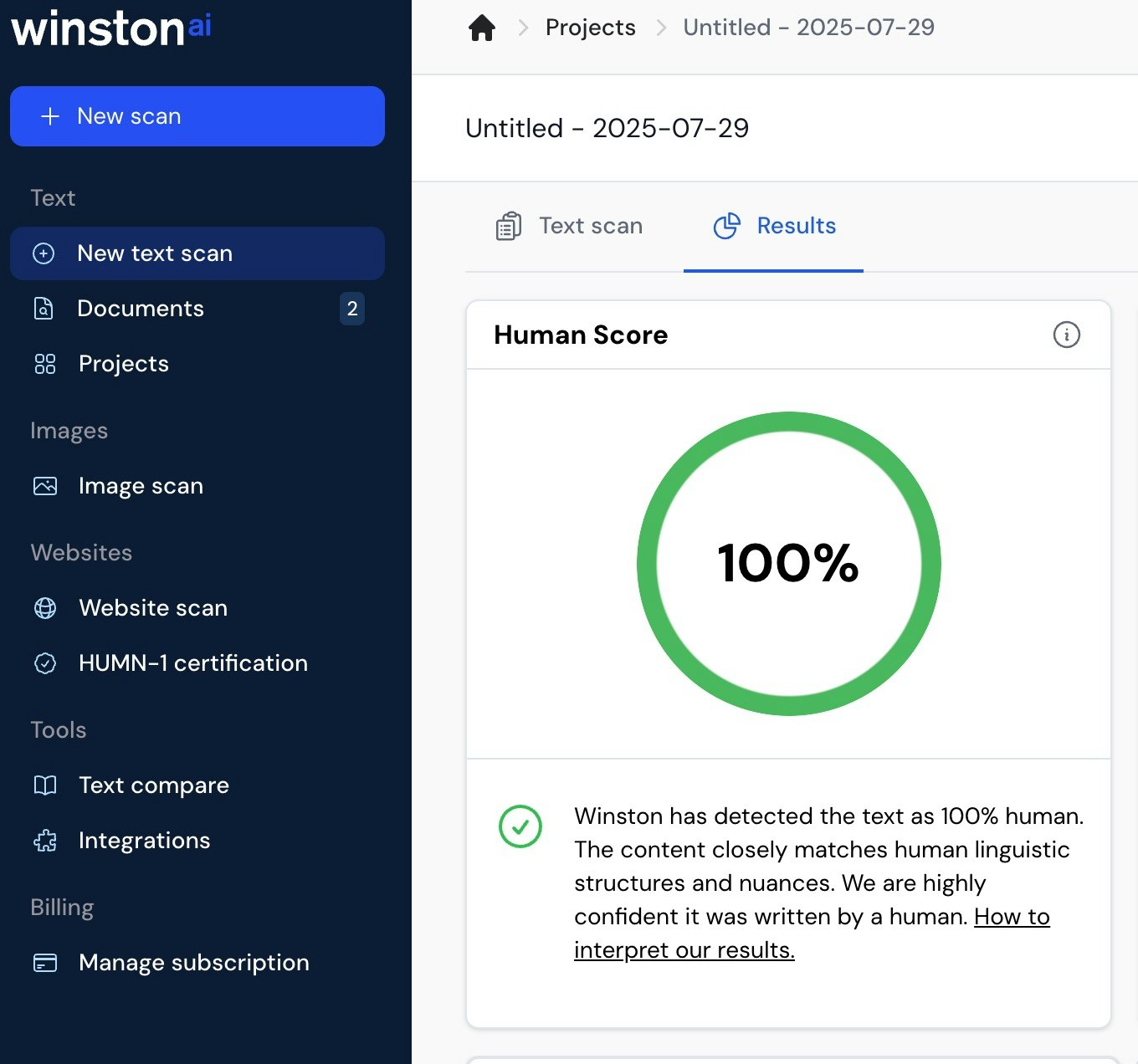This screenshot has width=1138, height=1064.
Task: Click 'Winston has detected the text' message
Action: (x=828, y=883)
